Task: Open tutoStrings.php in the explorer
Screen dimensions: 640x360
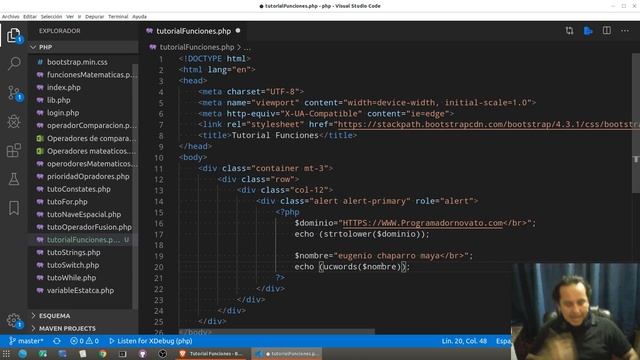Action: coord(73,252)
